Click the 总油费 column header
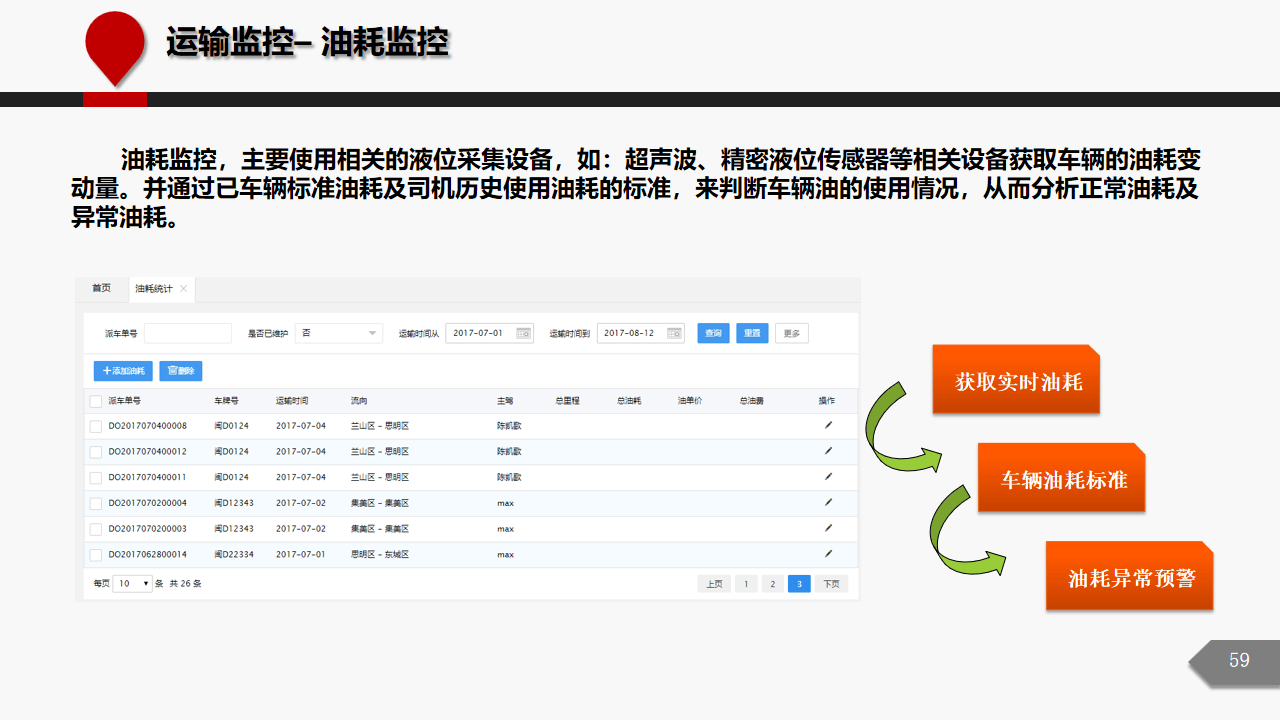The height and width of the screenshot is (720, 1280). point(751,400)
